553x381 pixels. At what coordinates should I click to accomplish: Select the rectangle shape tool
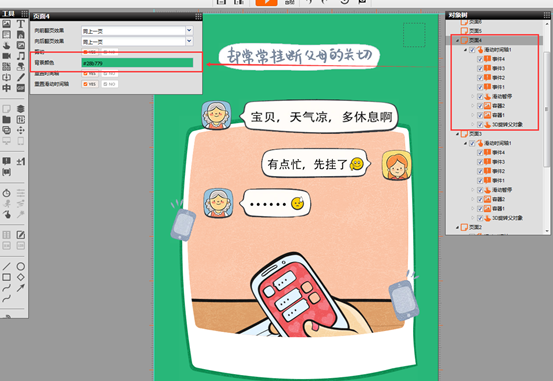pos(6,277)
